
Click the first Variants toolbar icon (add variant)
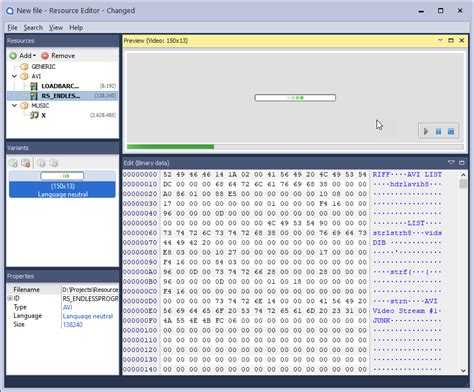13,163
